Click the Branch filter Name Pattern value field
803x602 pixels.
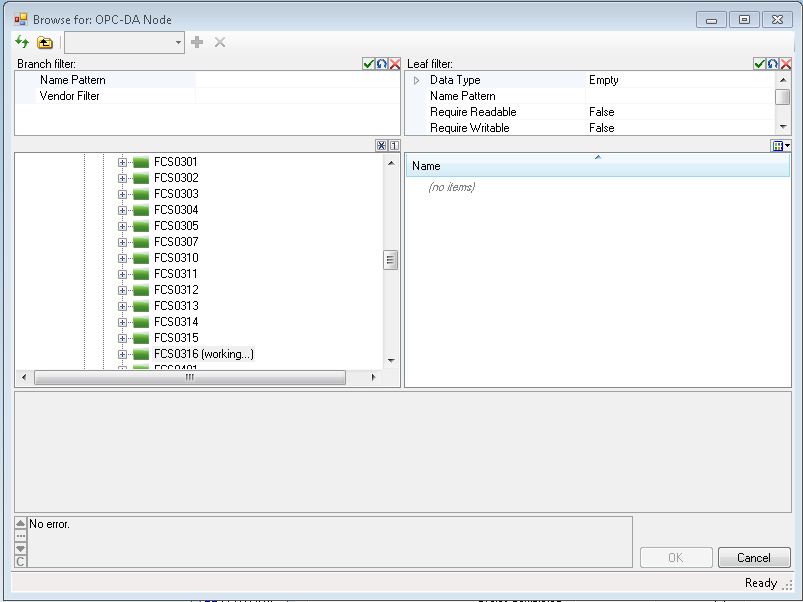(297, 80)
